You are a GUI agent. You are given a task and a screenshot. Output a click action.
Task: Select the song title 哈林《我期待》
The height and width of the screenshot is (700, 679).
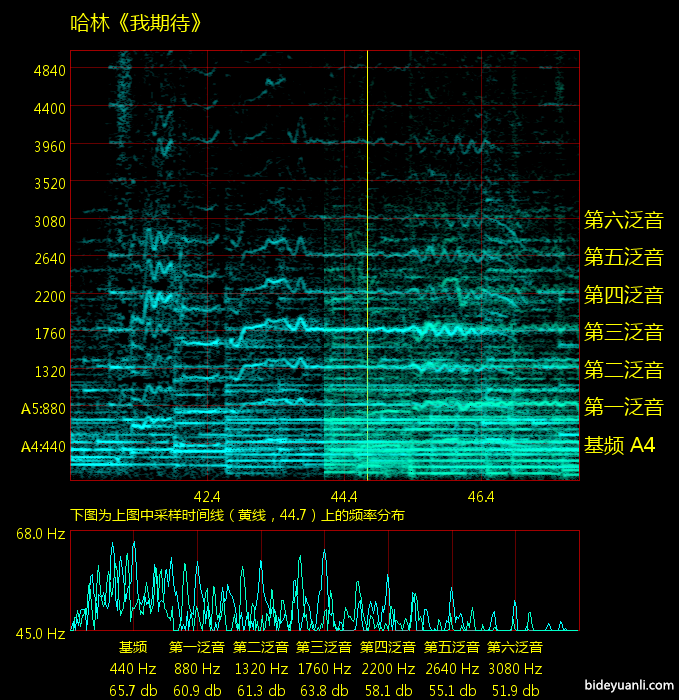click(136, 22)
